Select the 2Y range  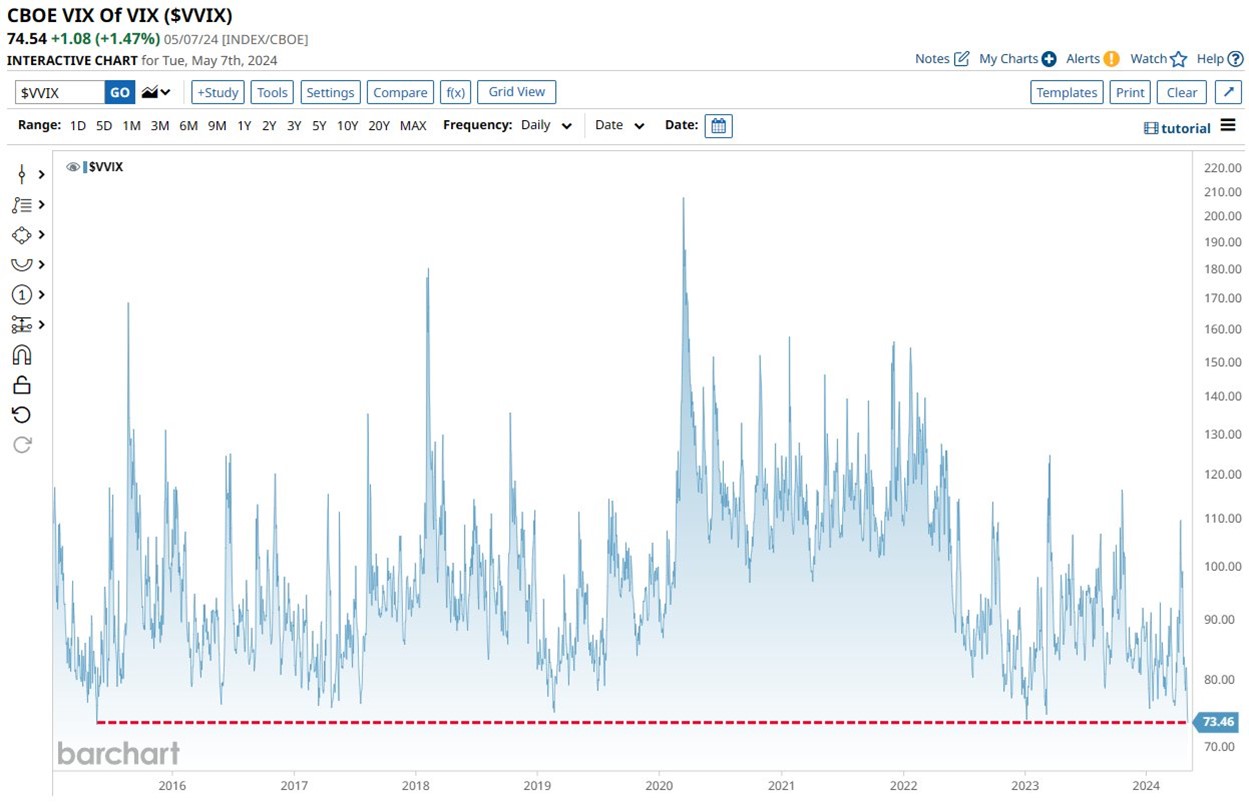click(269, 126)
